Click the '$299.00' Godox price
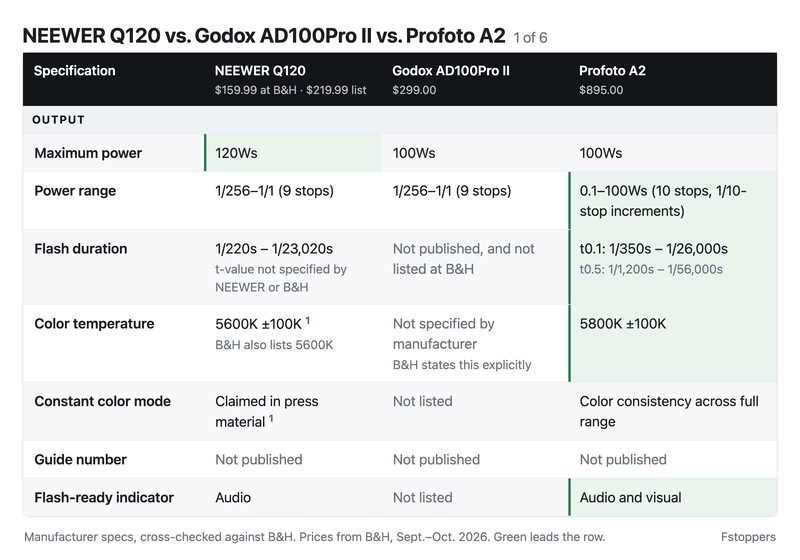Screen dimensions: 800x560 [414, 90]
